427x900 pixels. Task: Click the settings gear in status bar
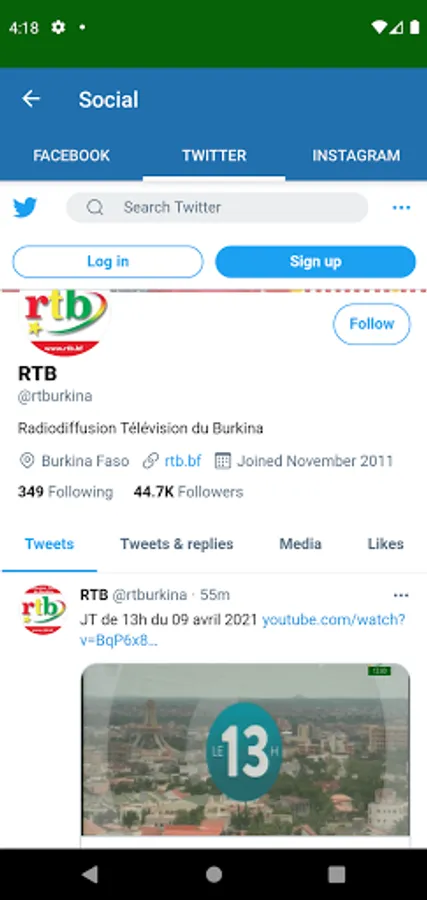pyautogui.click(x=58, y=27)
